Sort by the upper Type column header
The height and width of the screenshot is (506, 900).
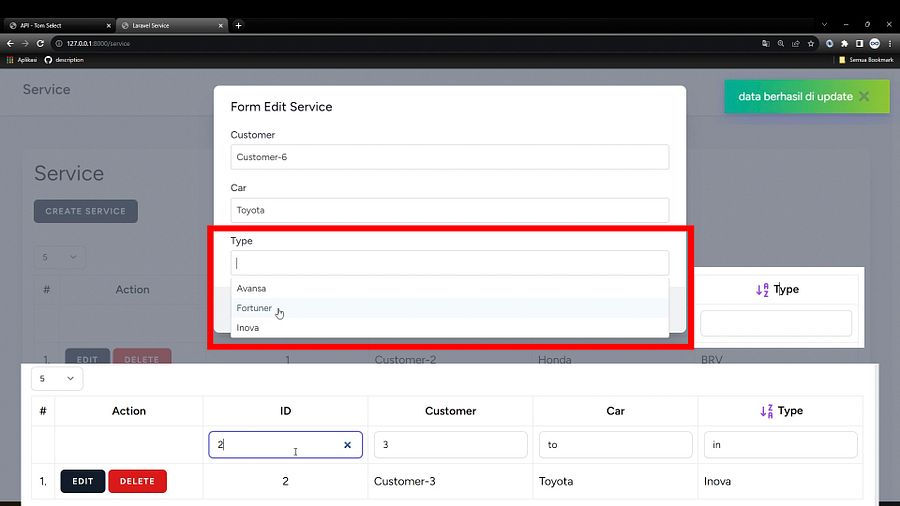(x=777, y=289)
